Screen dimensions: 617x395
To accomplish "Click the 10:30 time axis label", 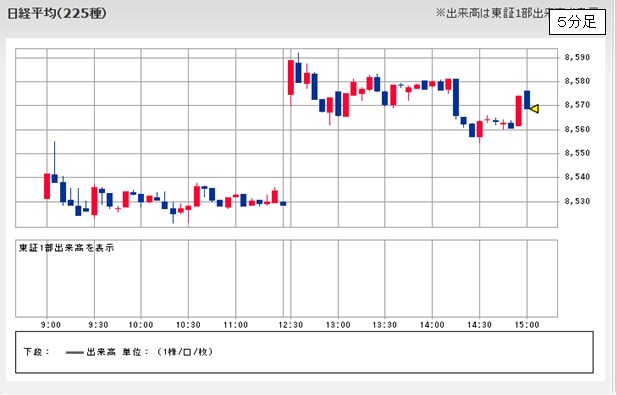I will click(x=188, y=325).
